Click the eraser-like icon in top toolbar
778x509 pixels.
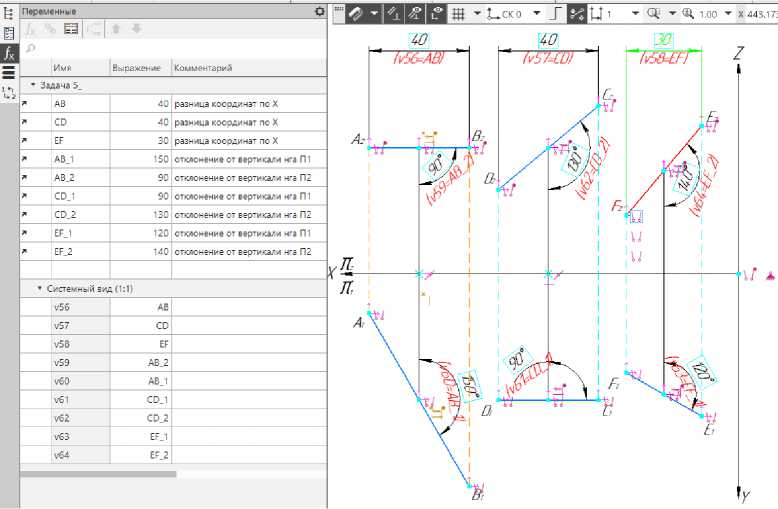[355, 14]
